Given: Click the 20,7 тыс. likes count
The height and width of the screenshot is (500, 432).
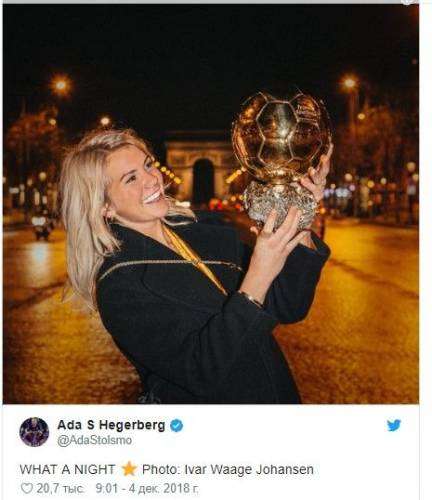Looking at the screenshot, I should pyautogui.click(x=60, y=489).
